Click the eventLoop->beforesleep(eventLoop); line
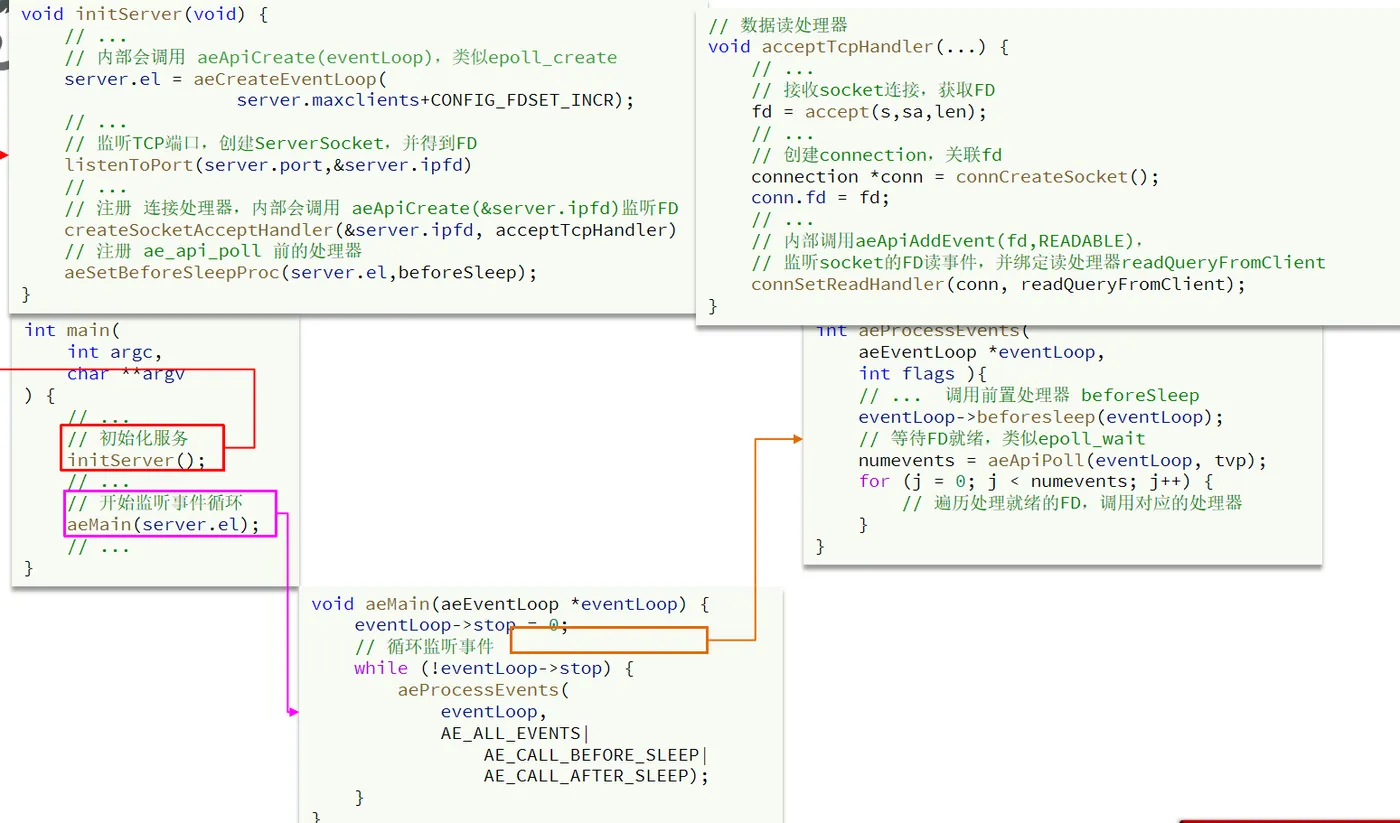The height and width of the screenshot is (823, 1400). point(1041,417)
